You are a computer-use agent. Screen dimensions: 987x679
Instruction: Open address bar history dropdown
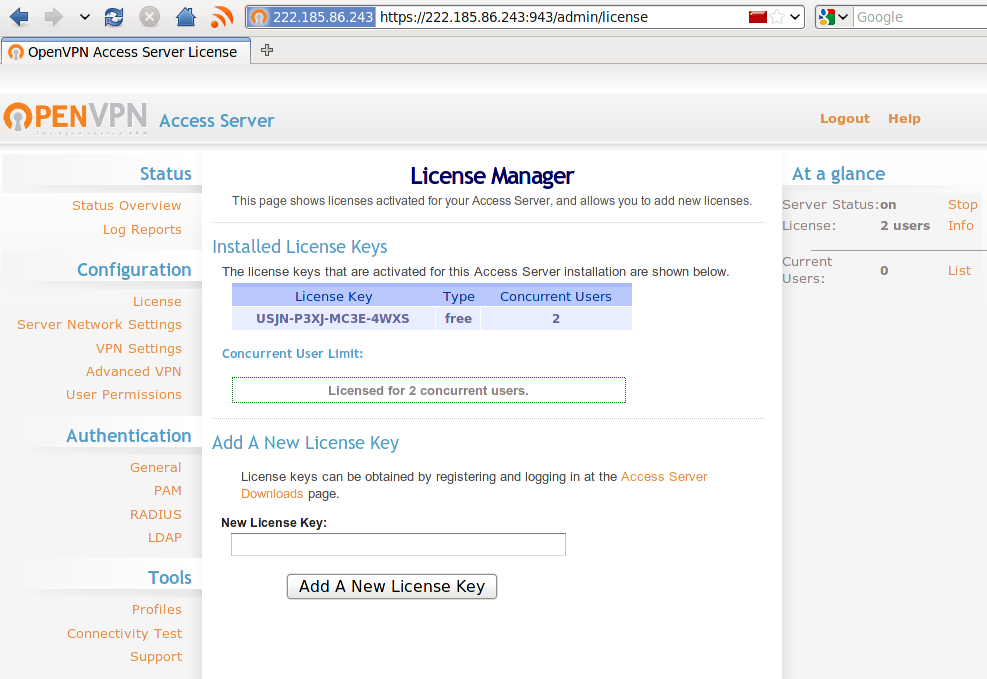click(795, 17)
